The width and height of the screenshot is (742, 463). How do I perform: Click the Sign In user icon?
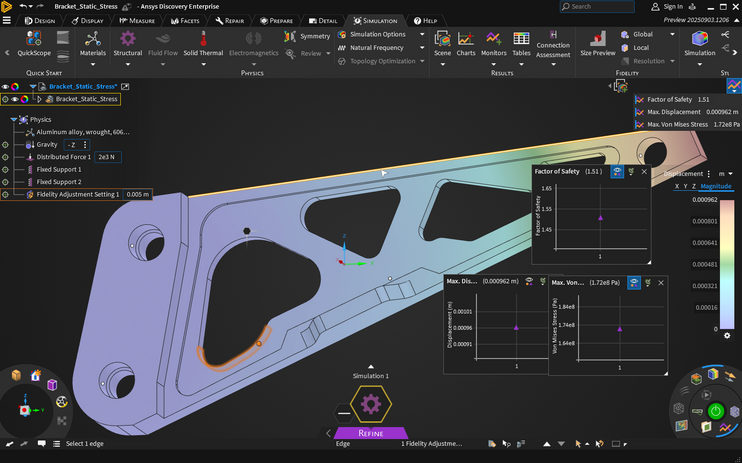point(655,7)
